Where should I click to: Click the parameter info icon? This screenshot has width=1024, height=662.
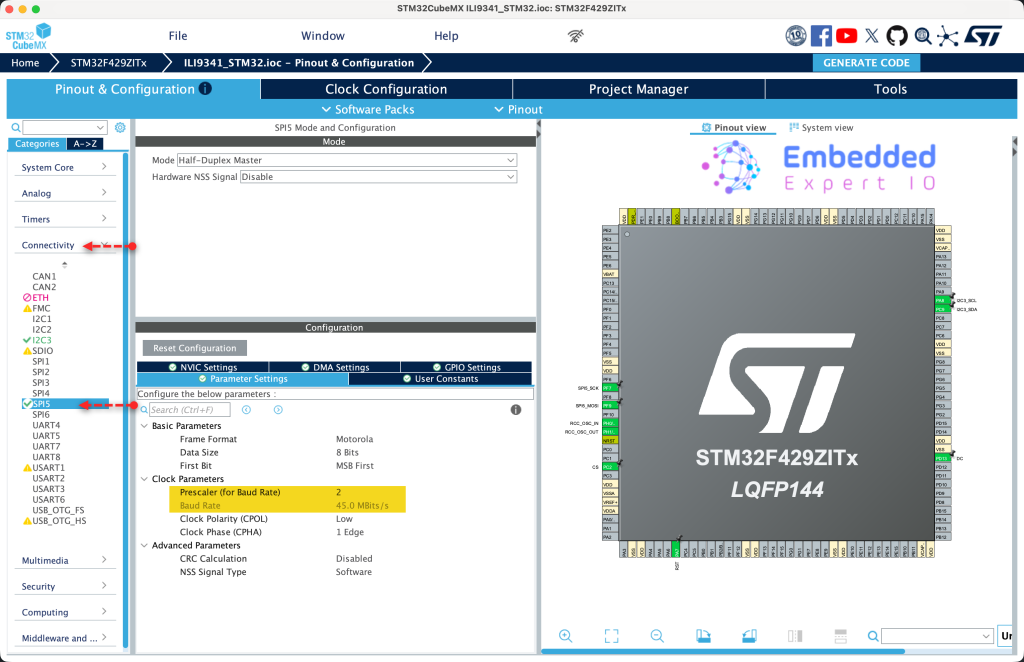516,410
